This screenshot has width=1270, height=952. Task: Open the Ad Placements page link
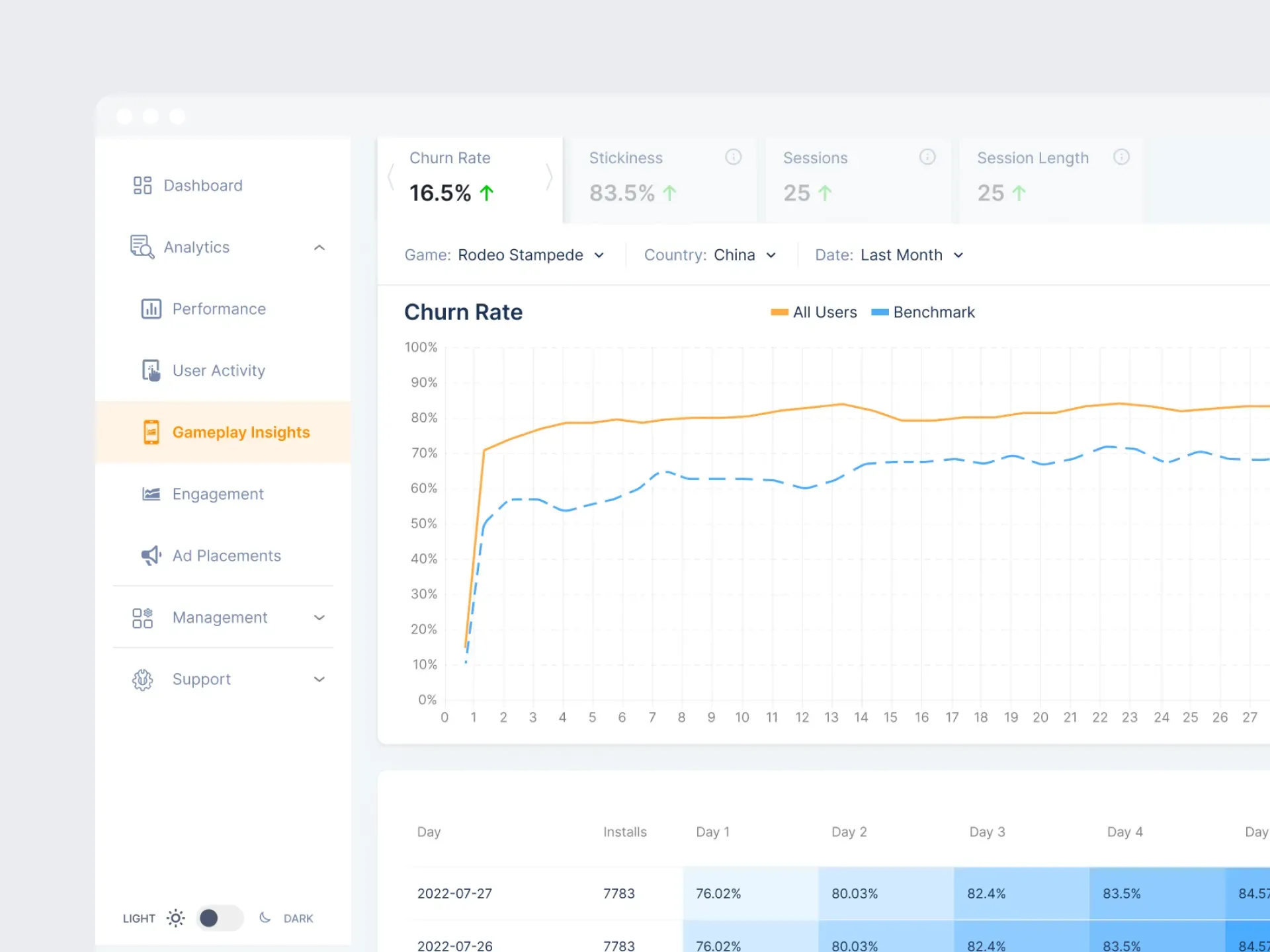[227, 555]
